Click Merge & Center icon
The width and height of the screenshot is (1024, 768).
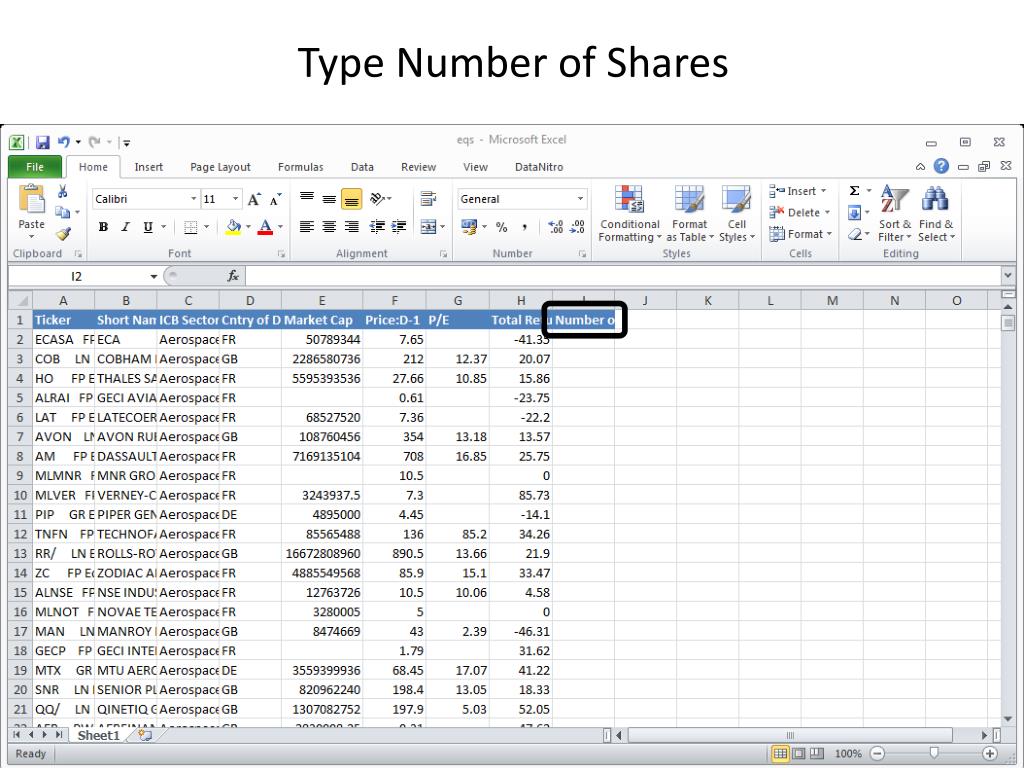[428, 227]
